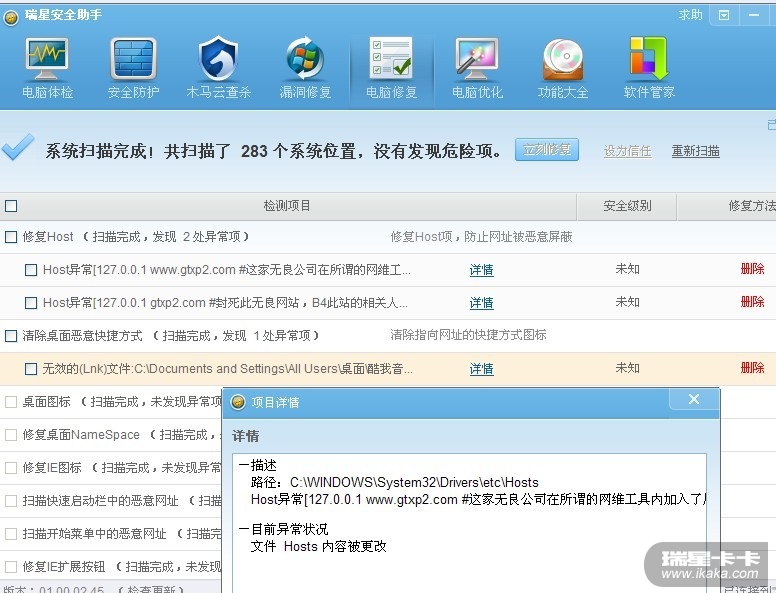Click the 重新扫描 rescan link
Image resolution: width=776 pixels, height=593 pixels.
coord(695,151)
